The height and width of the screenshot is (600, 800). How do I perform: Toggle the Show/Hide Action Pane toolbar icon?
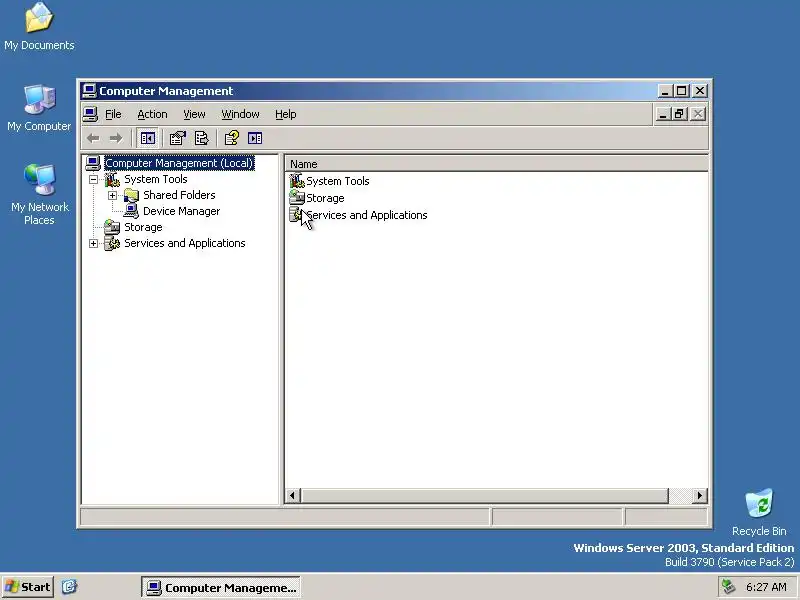(x=255, y=138)
